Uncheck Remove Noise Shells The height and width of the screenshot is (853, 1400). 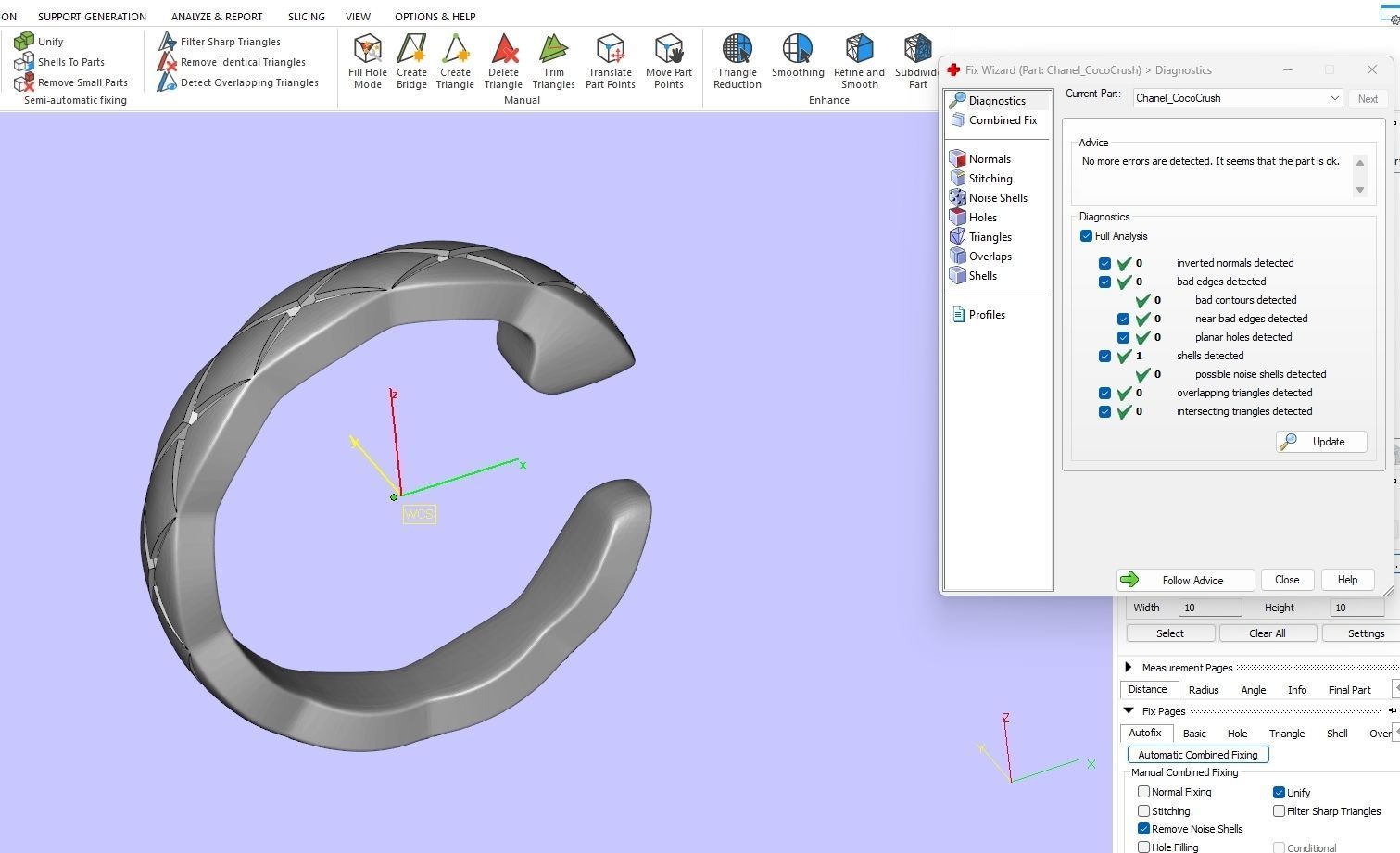[1143, 829]
